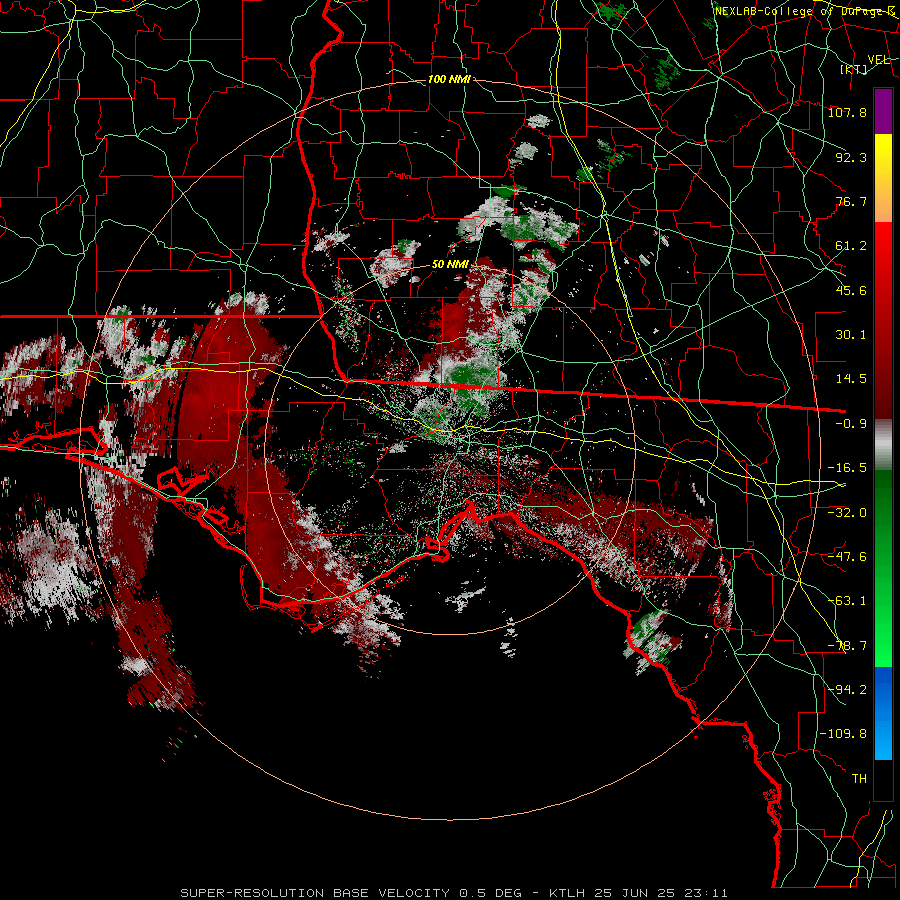900x900 pixels.
Task: Click the -32.0 velocity scale value
Action: click(x=847, y=513)
